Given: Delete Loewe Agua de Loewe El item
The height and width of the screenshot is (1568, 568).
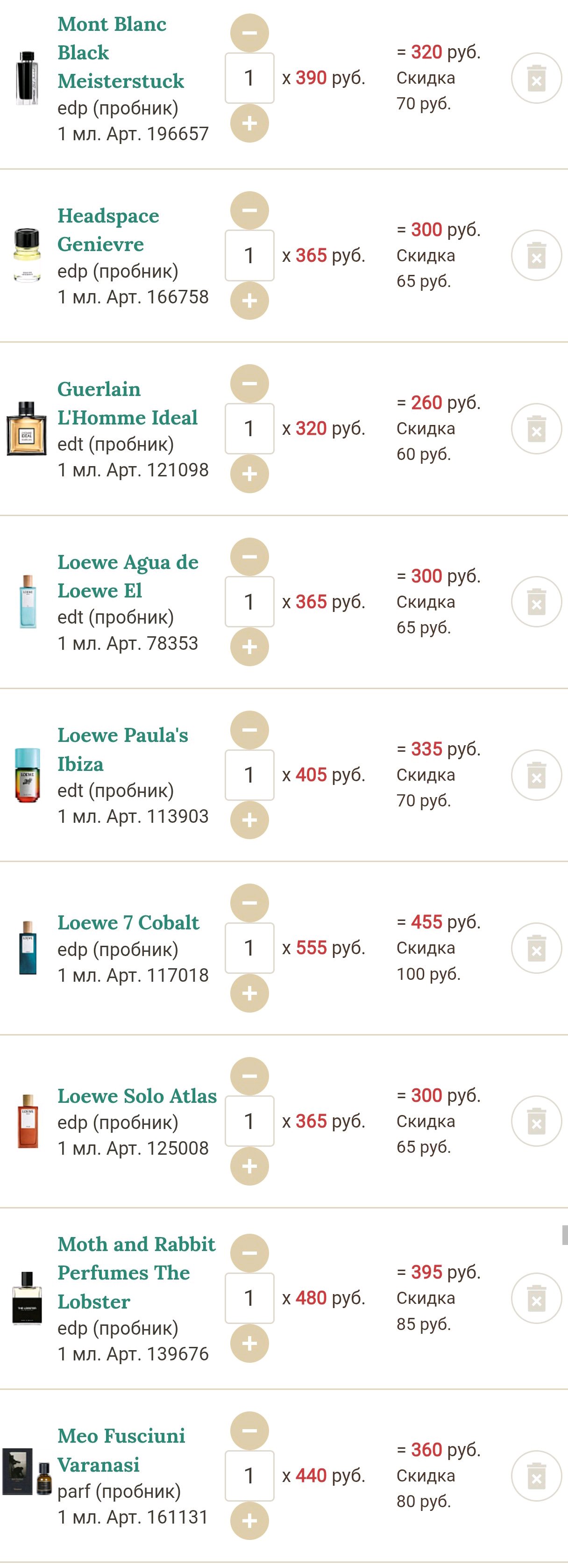Looking at the screenshot, I should (536, 602).
